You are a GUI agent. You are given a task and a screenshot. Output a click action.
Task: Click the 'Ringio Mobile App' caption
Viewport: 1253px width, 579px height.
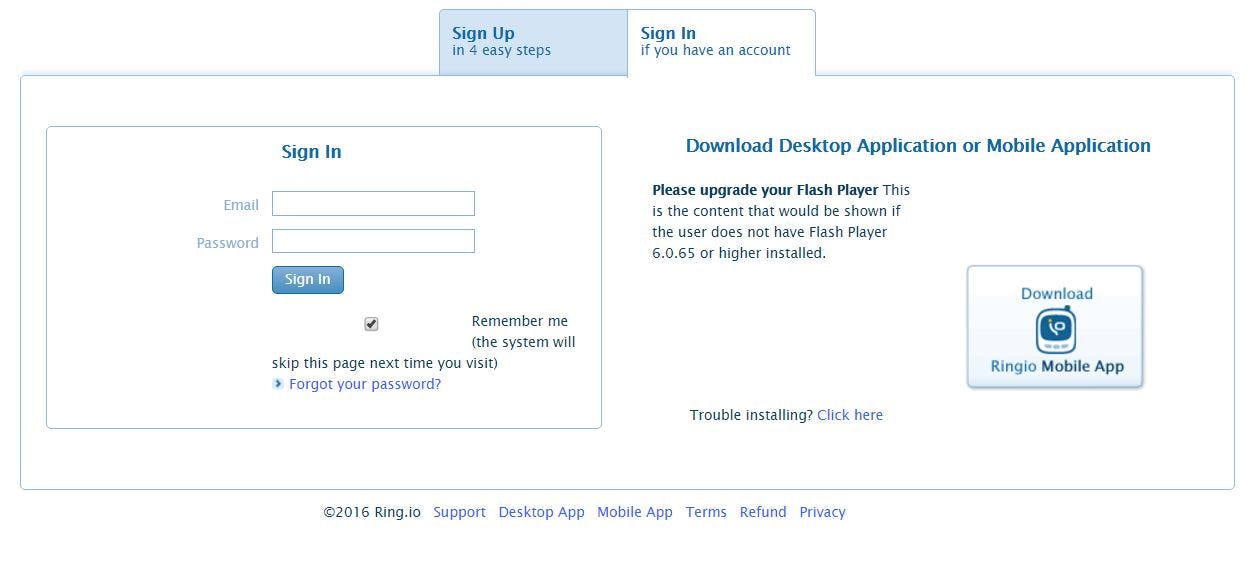[x=1057, y=366]
